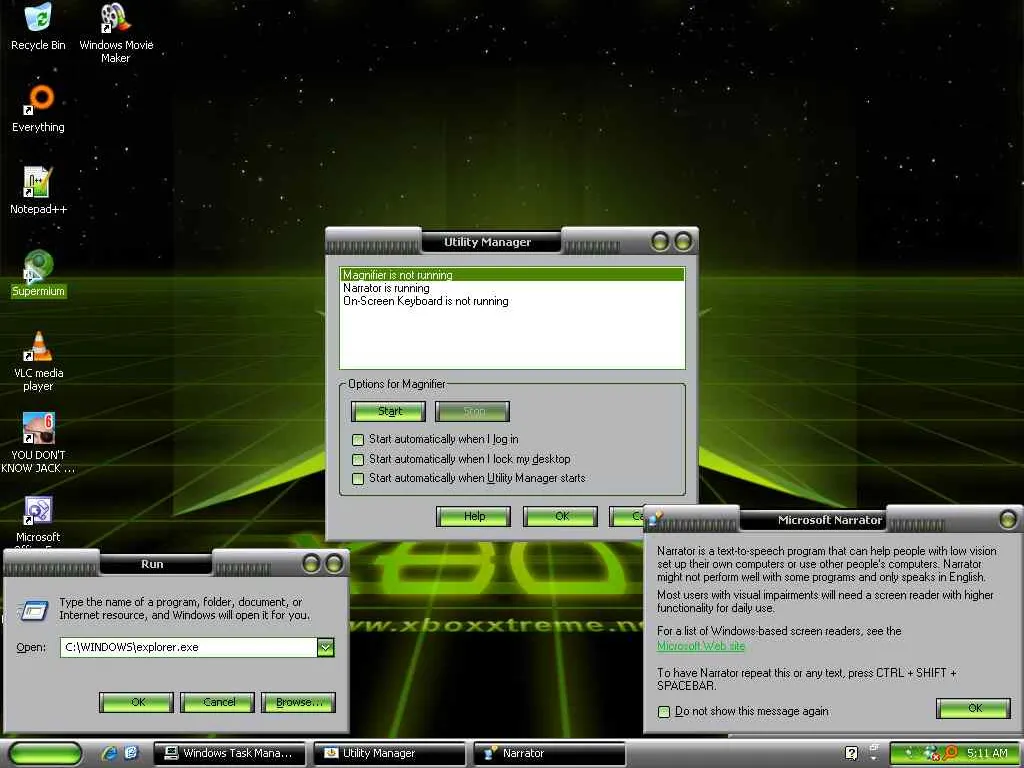Switch to Windows Task Manager taskbar button
The image size is (1024, 768).
tap(230, 753)
